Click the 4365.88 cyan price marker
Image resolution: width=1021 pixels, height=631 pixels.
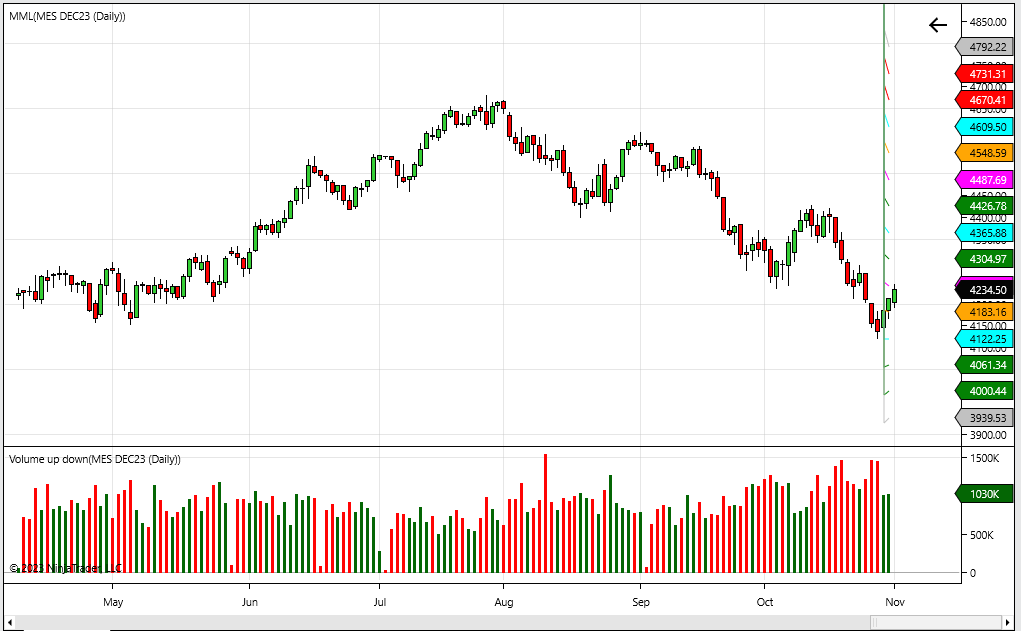[985, 232]
